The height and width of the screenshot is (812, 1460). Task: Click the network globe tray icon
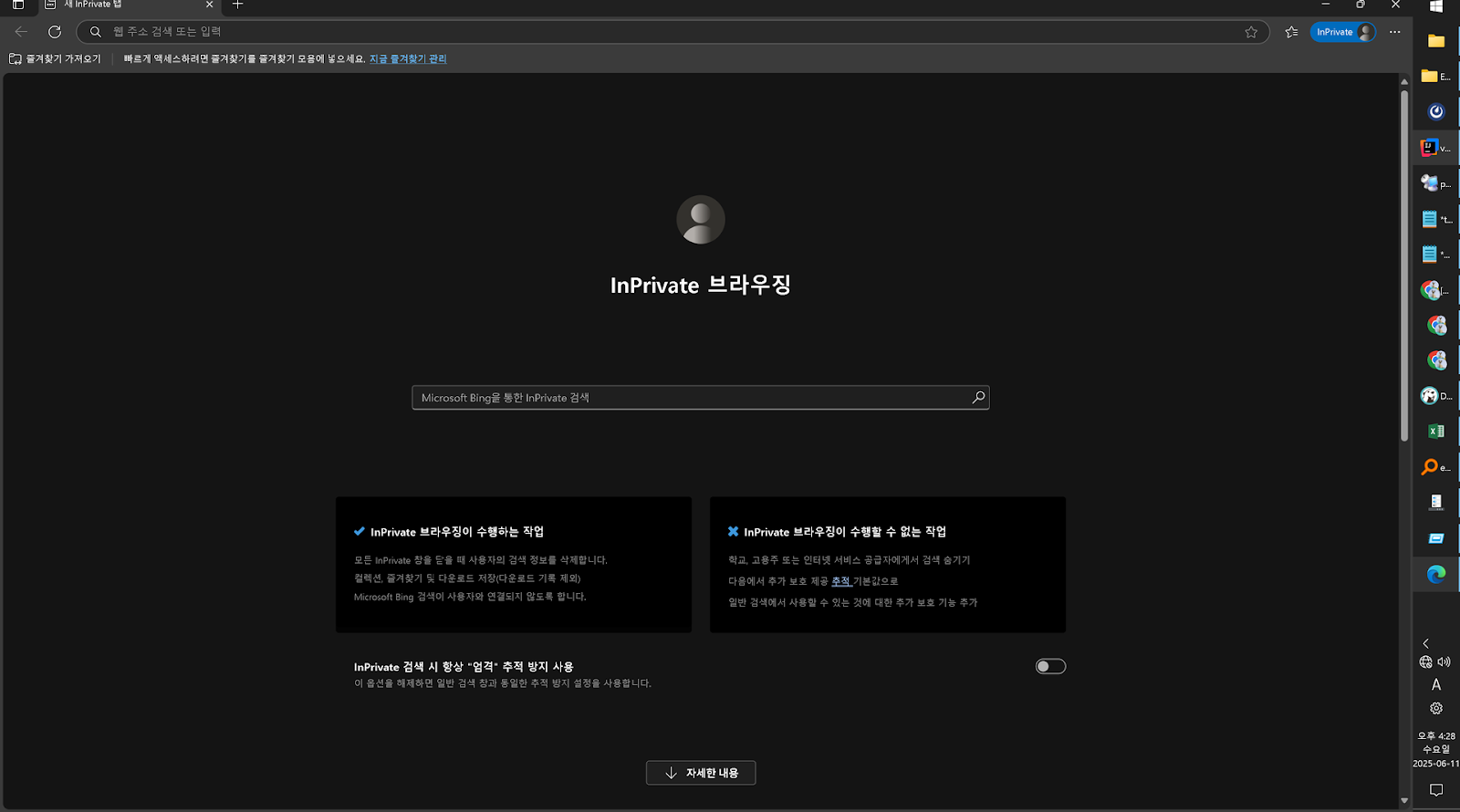pyautogui.click(x=1426, y=662)
